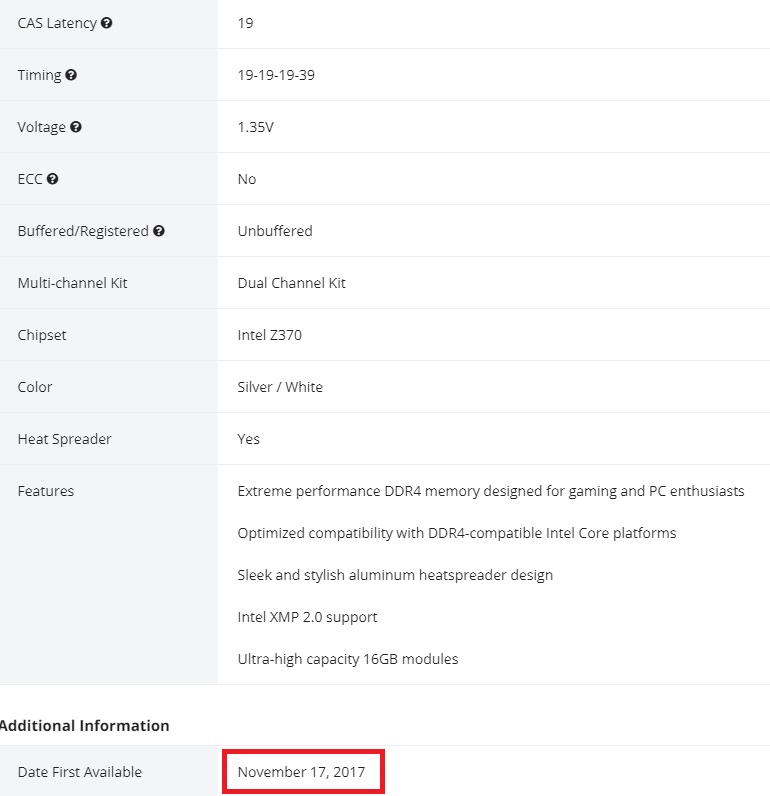This screenshot has height=796, width=770.
Task: Click the Sleek and stylish aluminum heatspreader line
Action: coord(395,575)
